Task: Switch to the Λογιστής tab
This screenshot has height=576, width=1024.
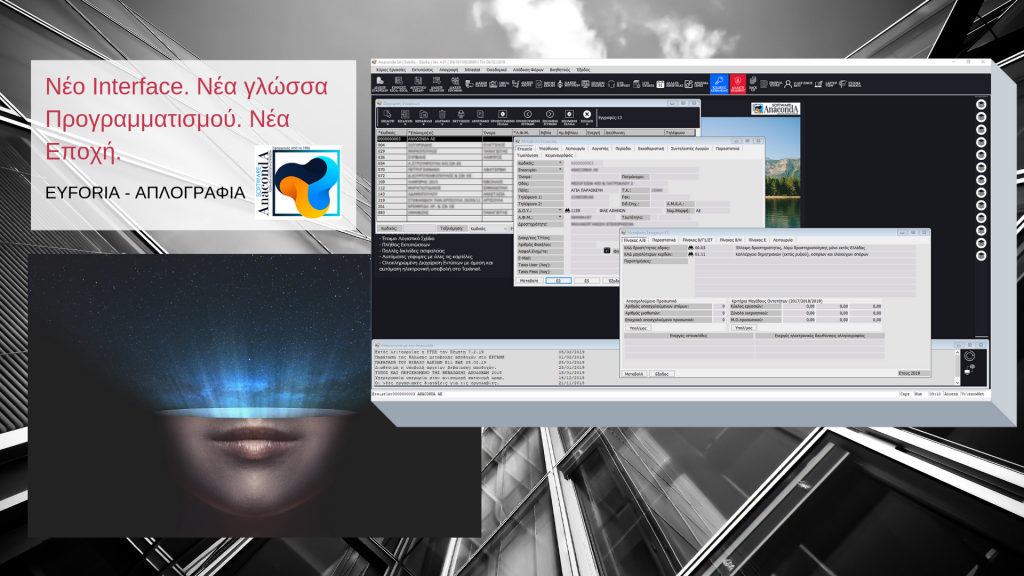Action: [x=600, y=148]
